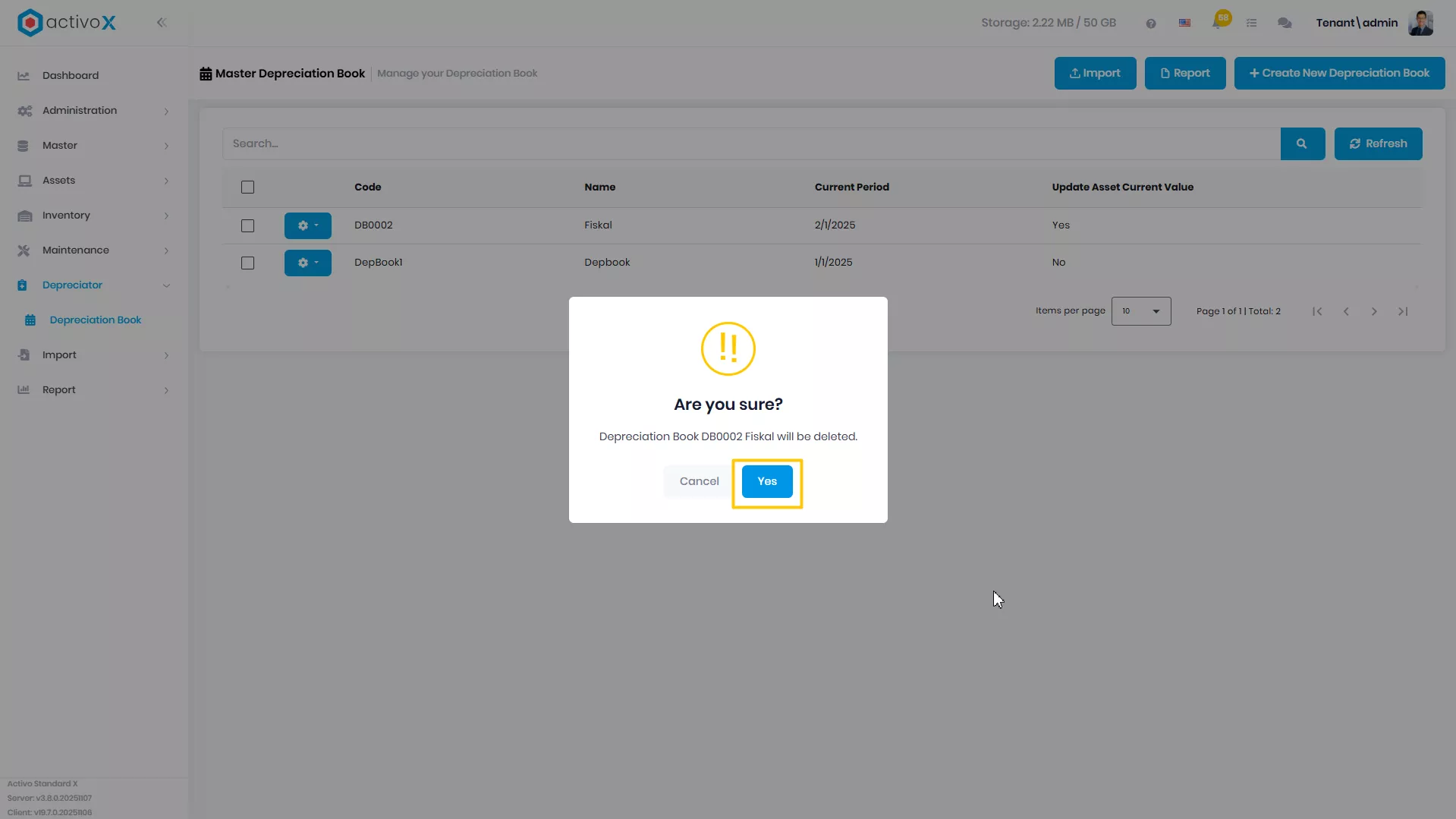
Task: Click the Inventory warehouse icon
Action: tap(24, 216)
